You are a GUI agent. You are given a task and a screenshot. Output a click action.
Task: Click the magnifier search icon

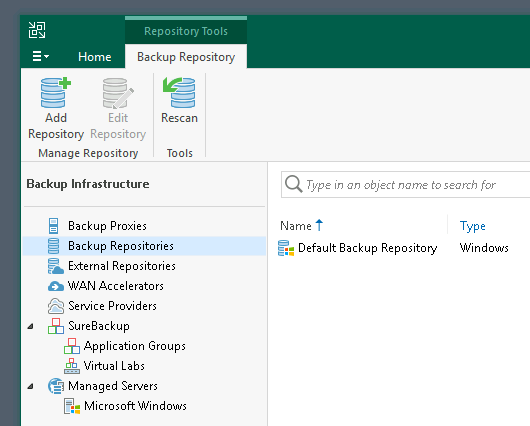293,184
